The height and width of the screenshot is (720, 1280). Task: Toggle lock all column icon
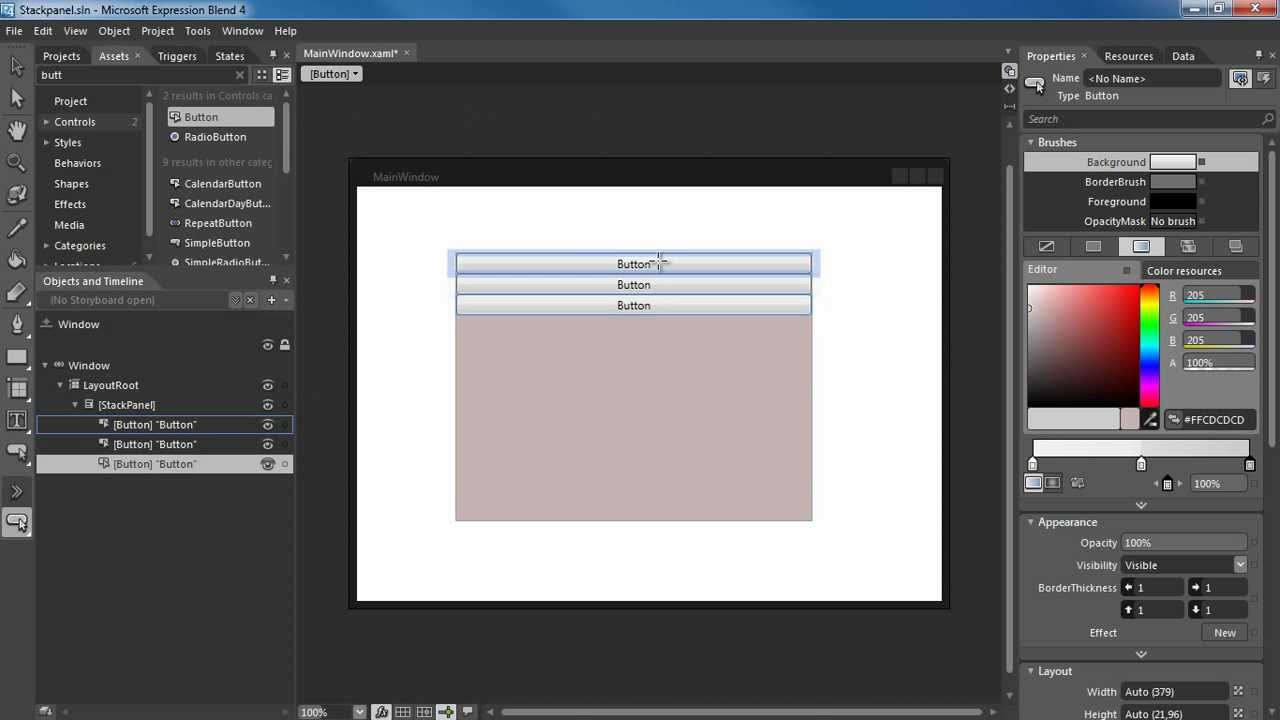[x=285, y=345]
